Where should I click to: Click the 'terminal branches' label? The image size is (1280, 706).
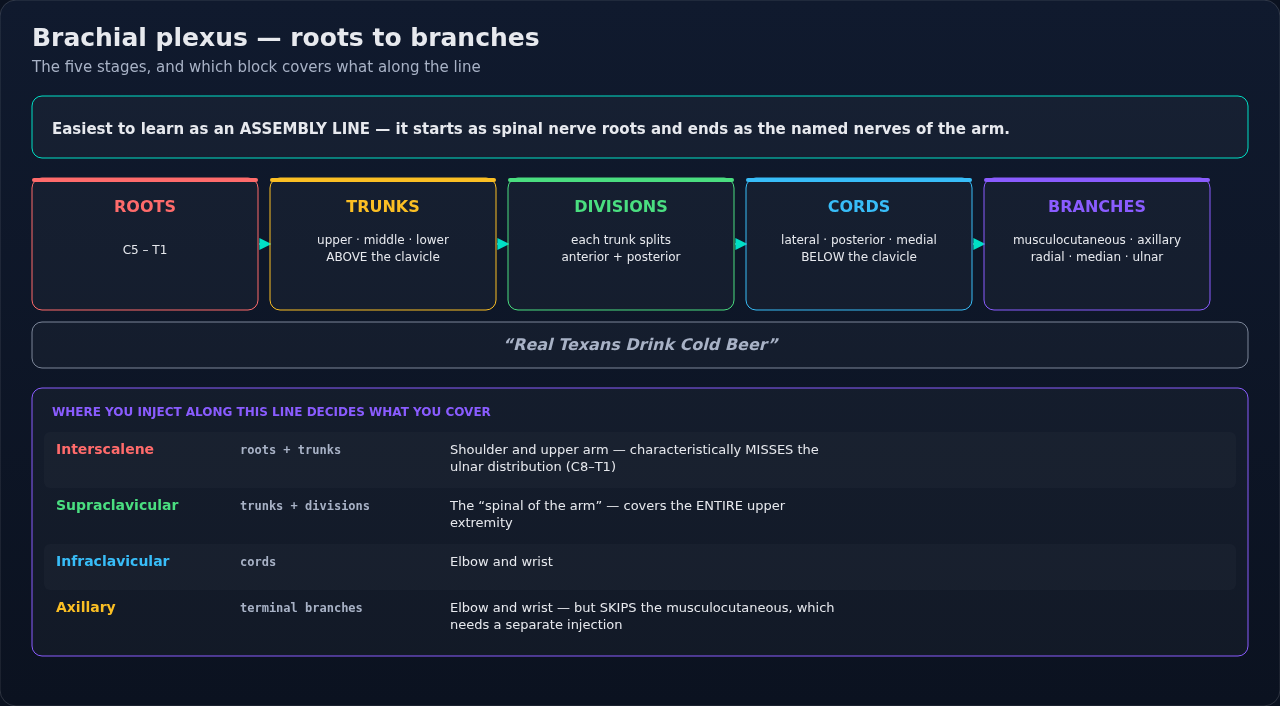pos(301,608)
